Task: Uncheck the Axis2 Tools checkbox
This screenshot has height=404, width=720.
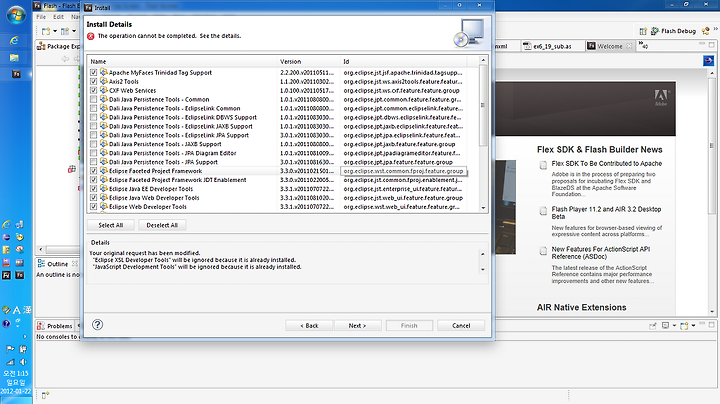Action: tap(94, 81)
